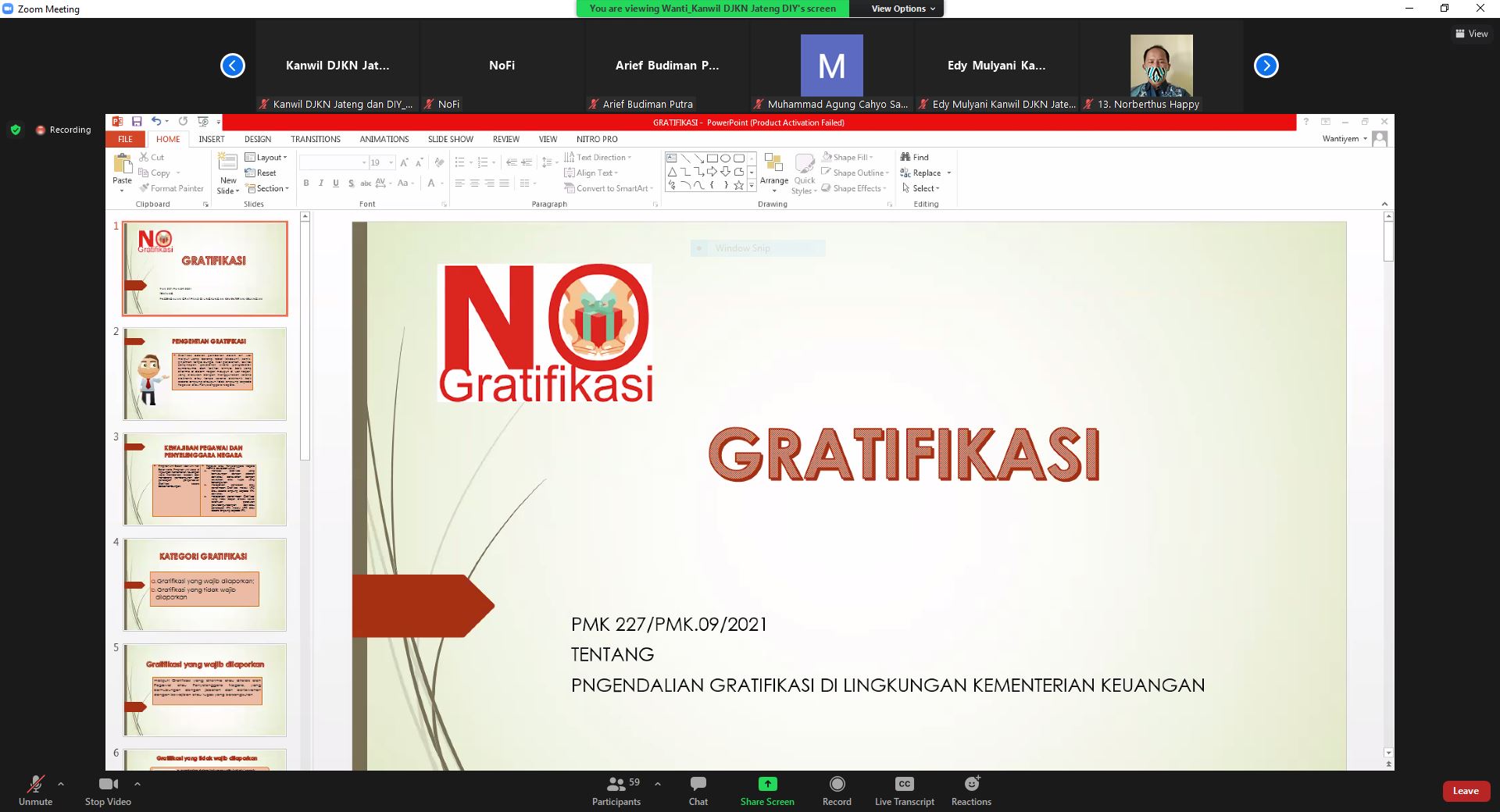Toggle Underline formatting
The image size is (1500, 812).
[336, 183]
